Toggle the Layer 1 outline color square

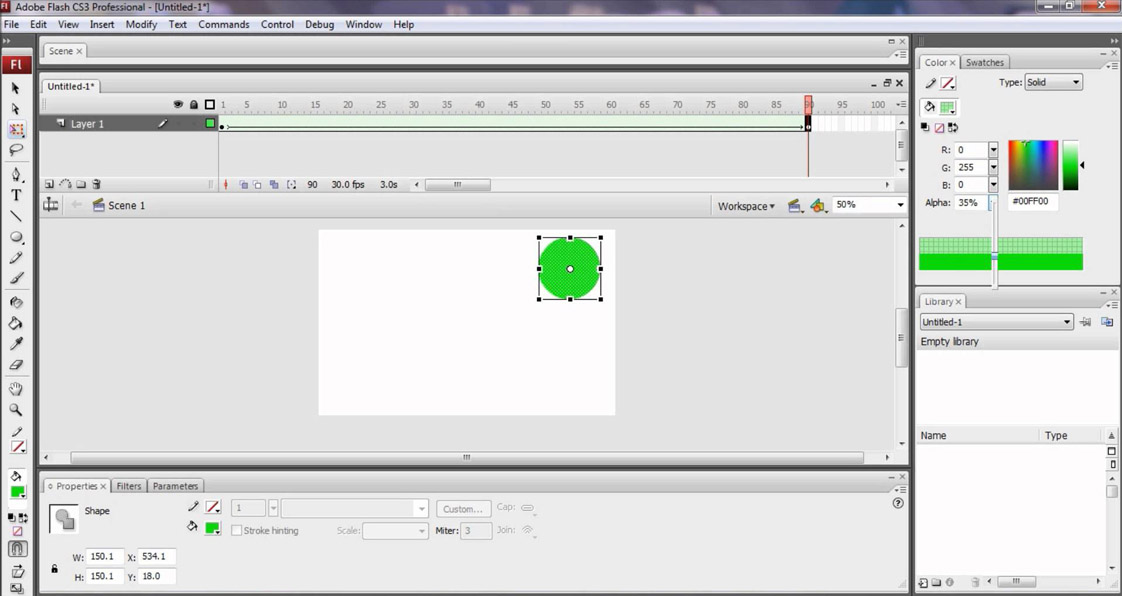(210, 123)
